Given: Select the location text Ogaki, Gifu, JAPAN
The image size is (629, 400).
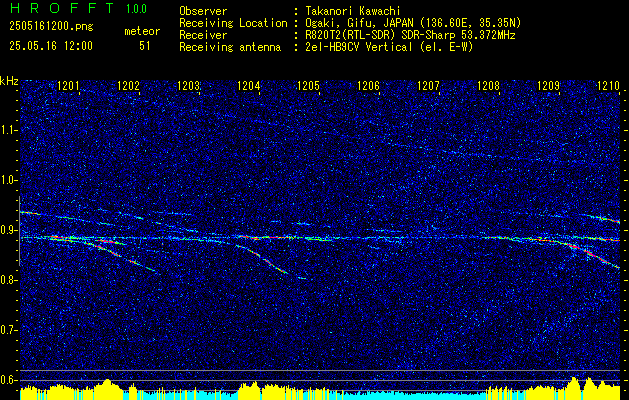Looking at the screenshot, I should tap(359, 23).
